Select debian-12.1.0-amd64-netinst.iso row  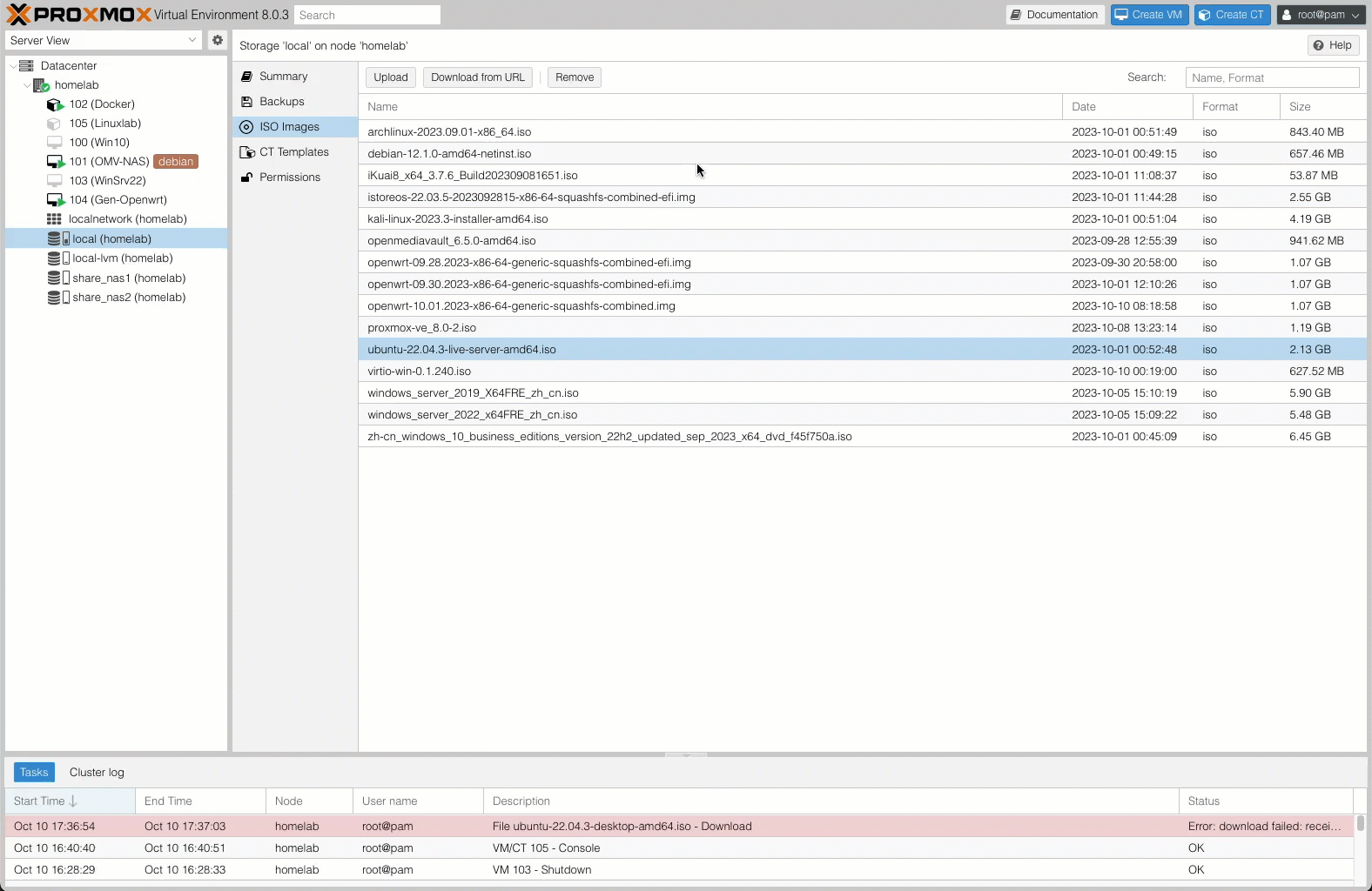point(862,154)
